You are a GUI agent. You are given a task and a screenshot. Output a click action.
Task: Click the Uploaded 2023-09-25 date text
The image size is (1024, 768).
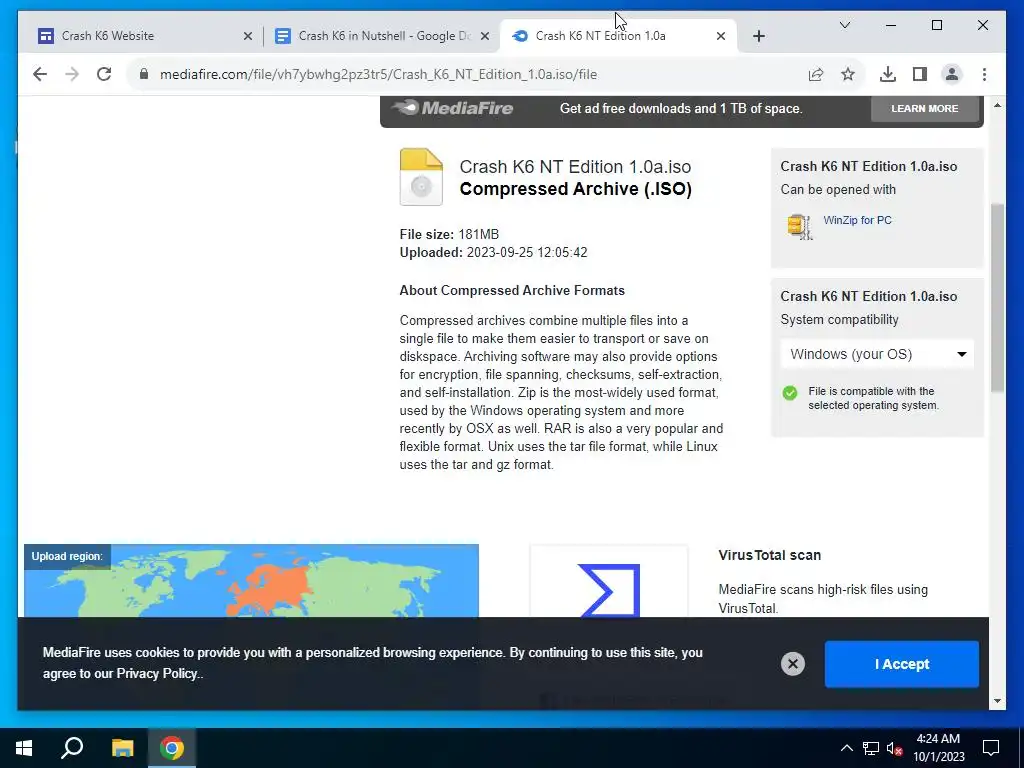494,253
